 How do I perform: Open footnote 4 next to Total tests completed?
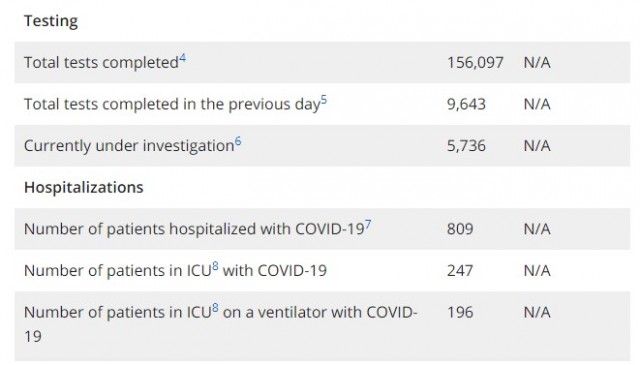tap(182, 58)
